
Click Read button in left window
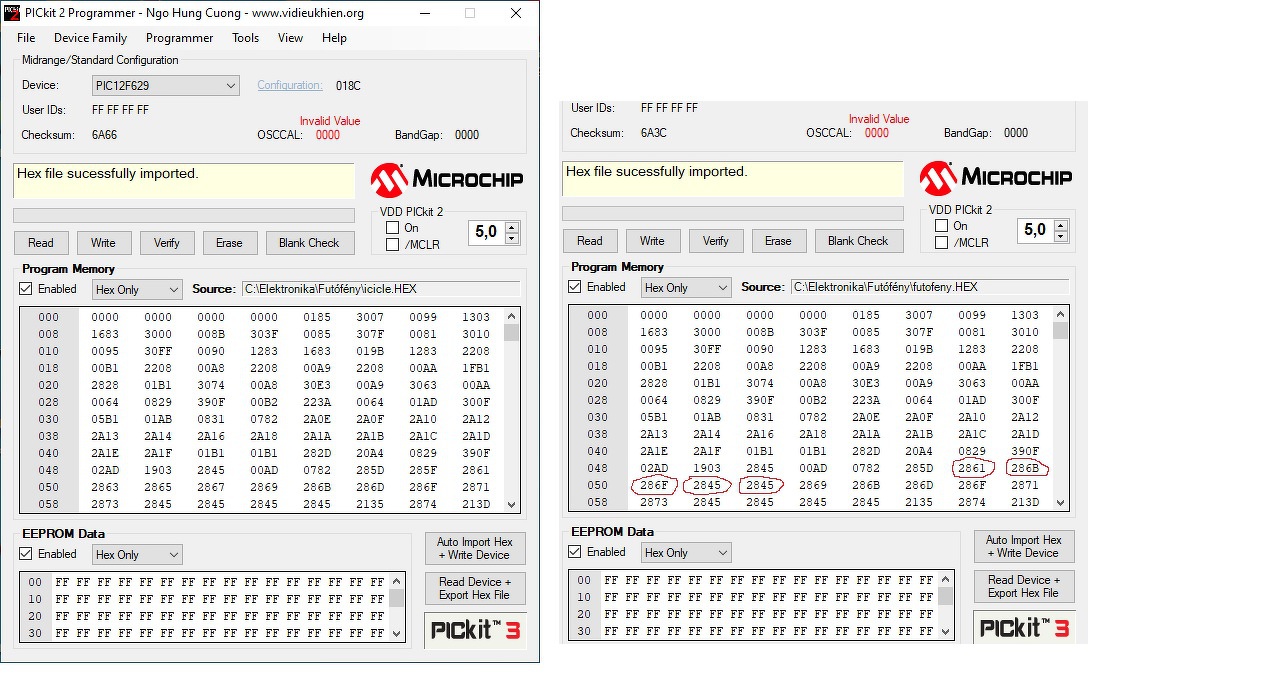pos(41,243)
